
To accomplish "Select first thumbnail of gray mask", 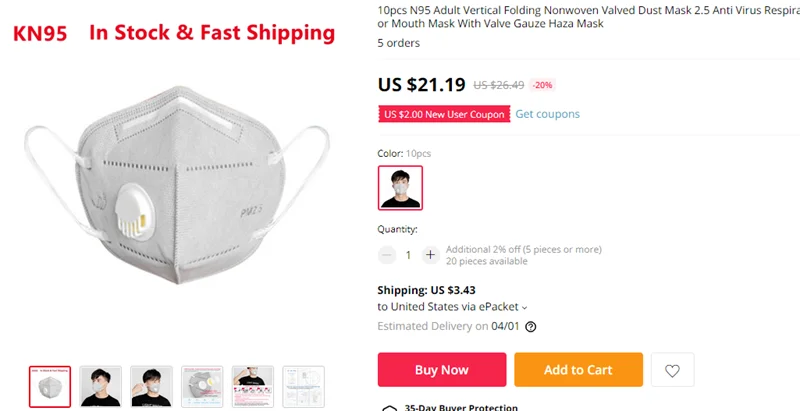I will [50, 386].
